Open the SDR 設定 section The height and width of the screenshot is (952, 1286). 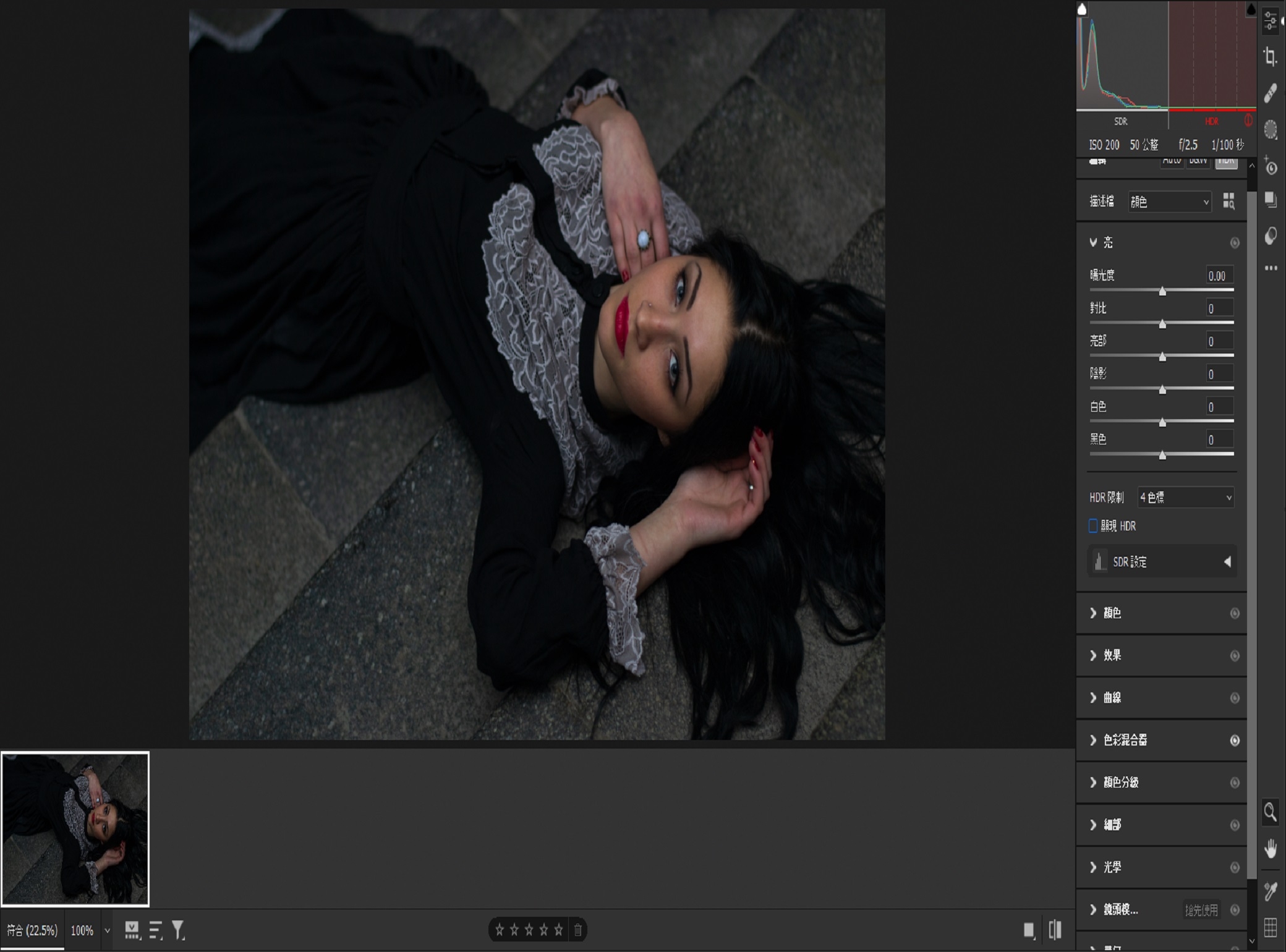click(x=1161, y=562)
